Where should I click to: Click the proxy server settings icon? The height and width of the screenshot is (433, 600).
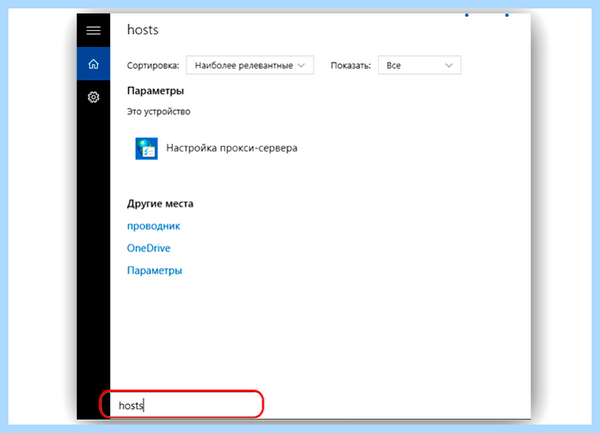tap(146, 148)
